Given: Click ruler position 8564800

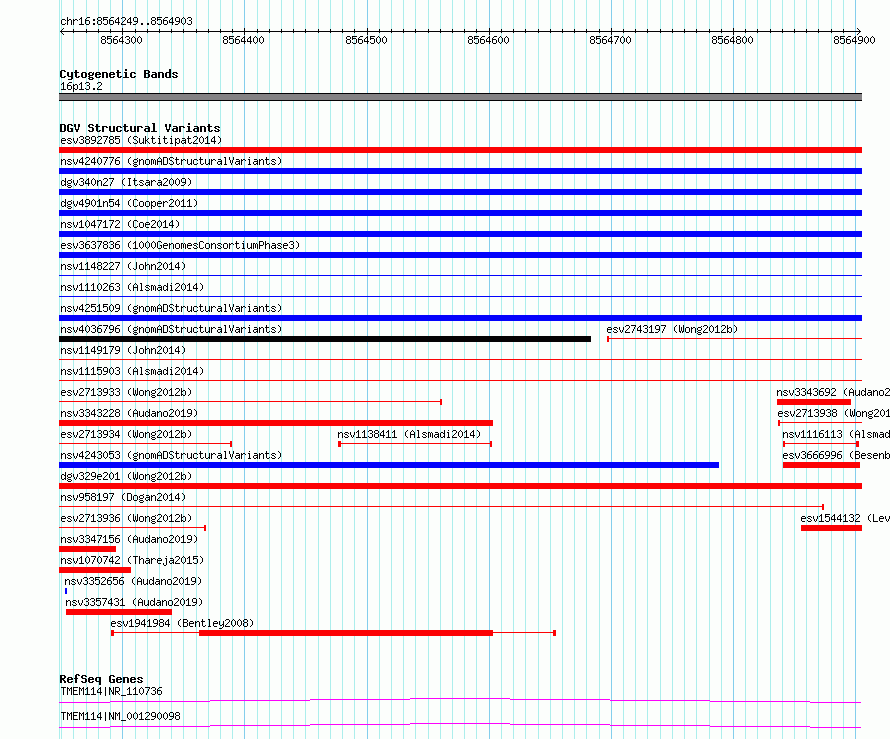Looking at the screenshot, I should click(732, 40).
